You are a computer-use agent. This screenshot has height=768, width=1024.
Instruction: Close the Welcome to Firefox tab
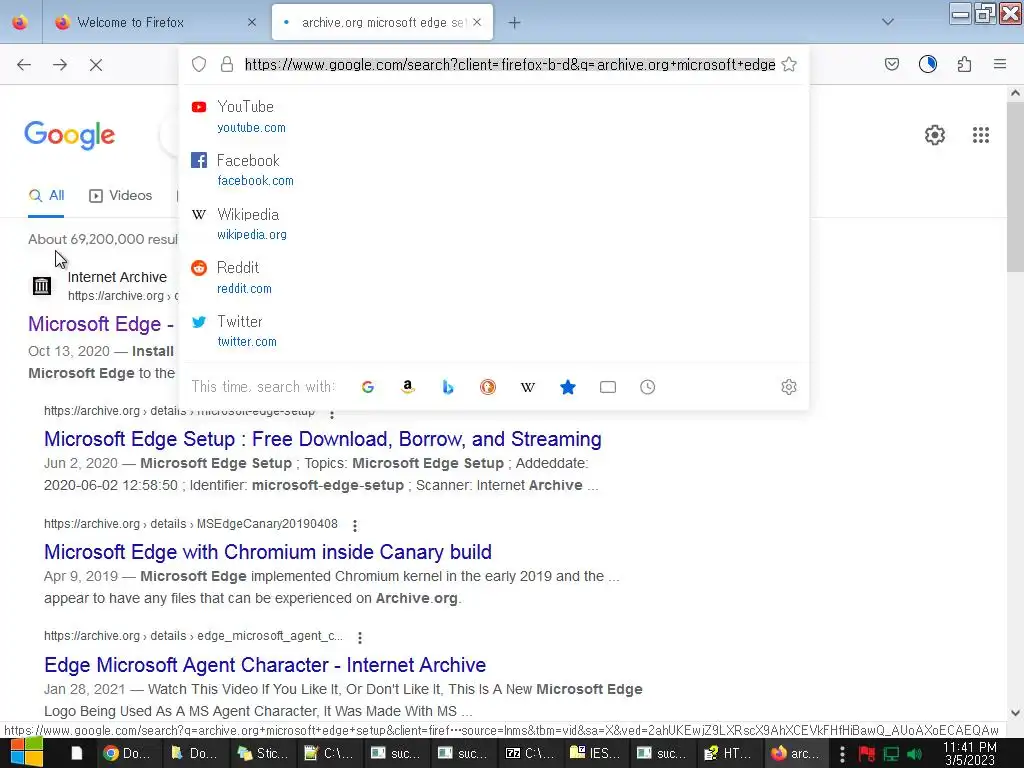(x=251, y=22)
